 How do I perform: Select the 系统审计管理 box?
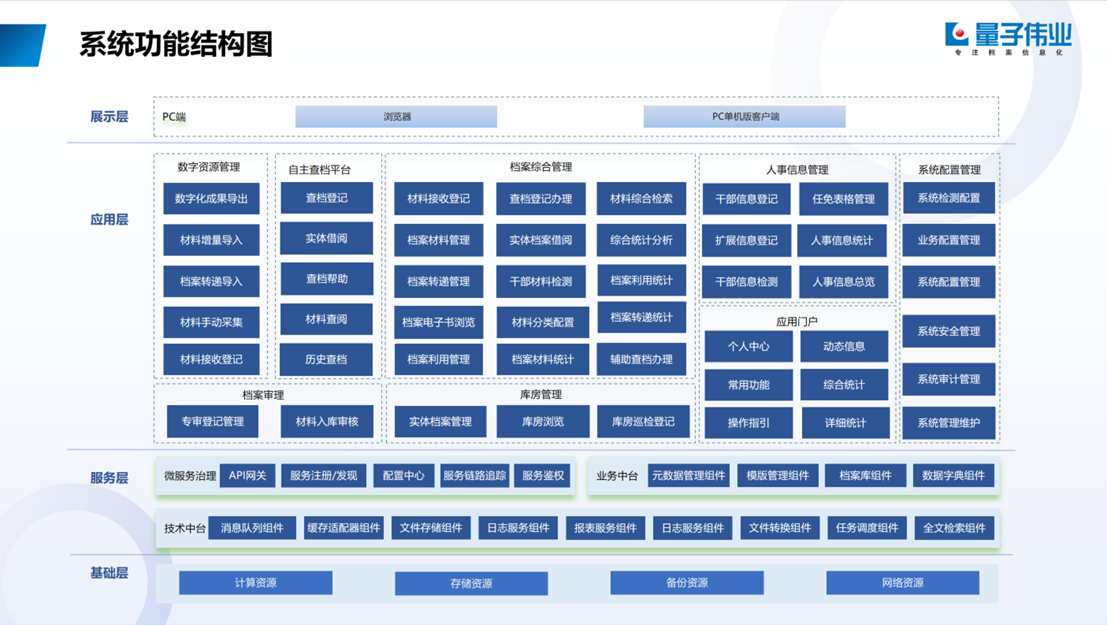[949, 379]
